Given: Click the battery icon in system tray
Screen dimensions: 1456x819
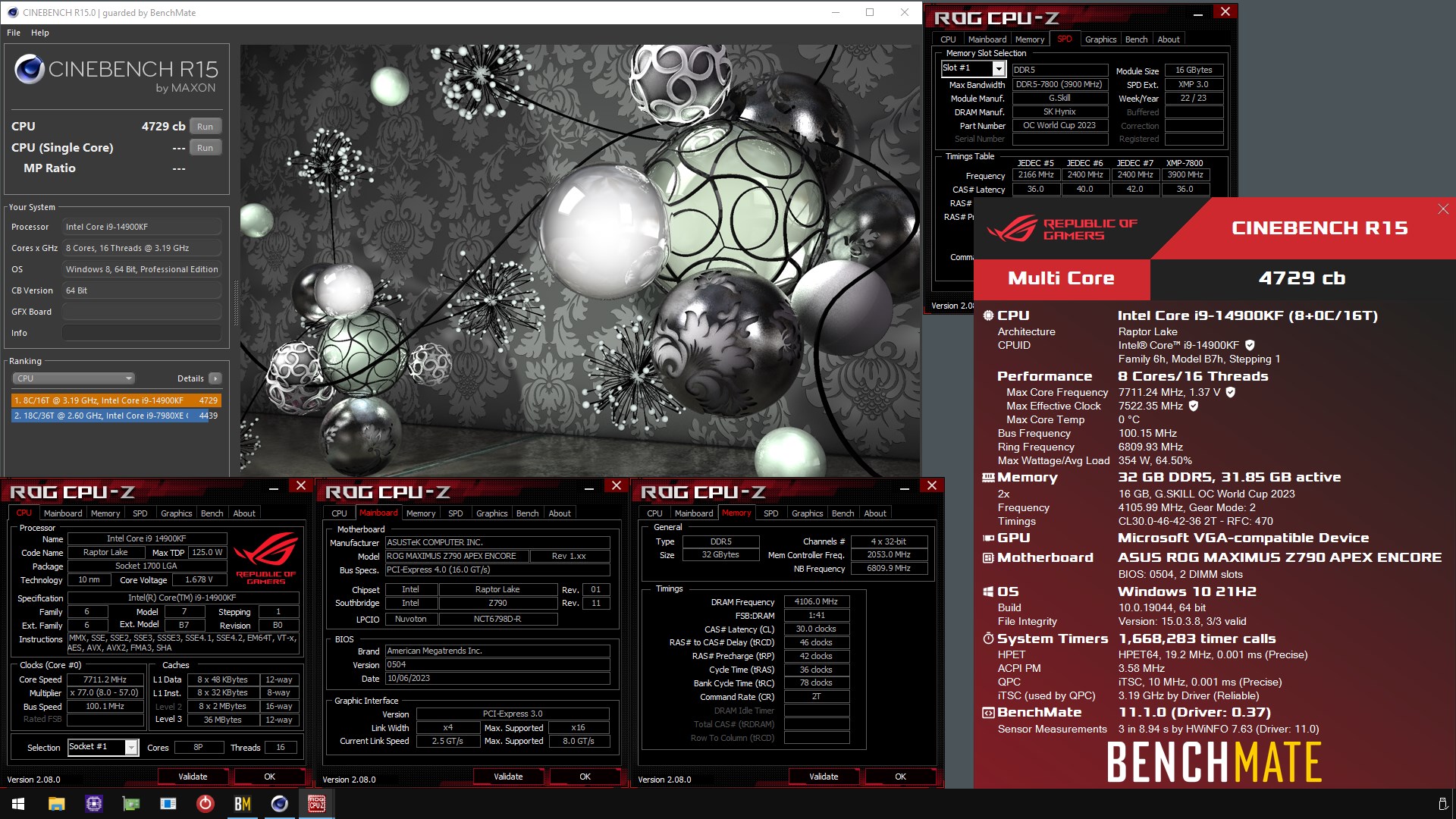Looking at the screenshot, I should pyautogui.click(x=1442, y=804).
